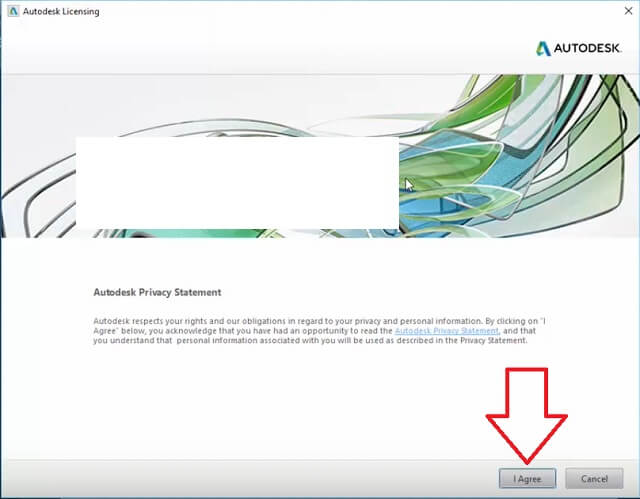This screenshot has height=499, width=640.
Task: Open the Autodesk Privacy Statement link
Action: click(x=447, y=330)
